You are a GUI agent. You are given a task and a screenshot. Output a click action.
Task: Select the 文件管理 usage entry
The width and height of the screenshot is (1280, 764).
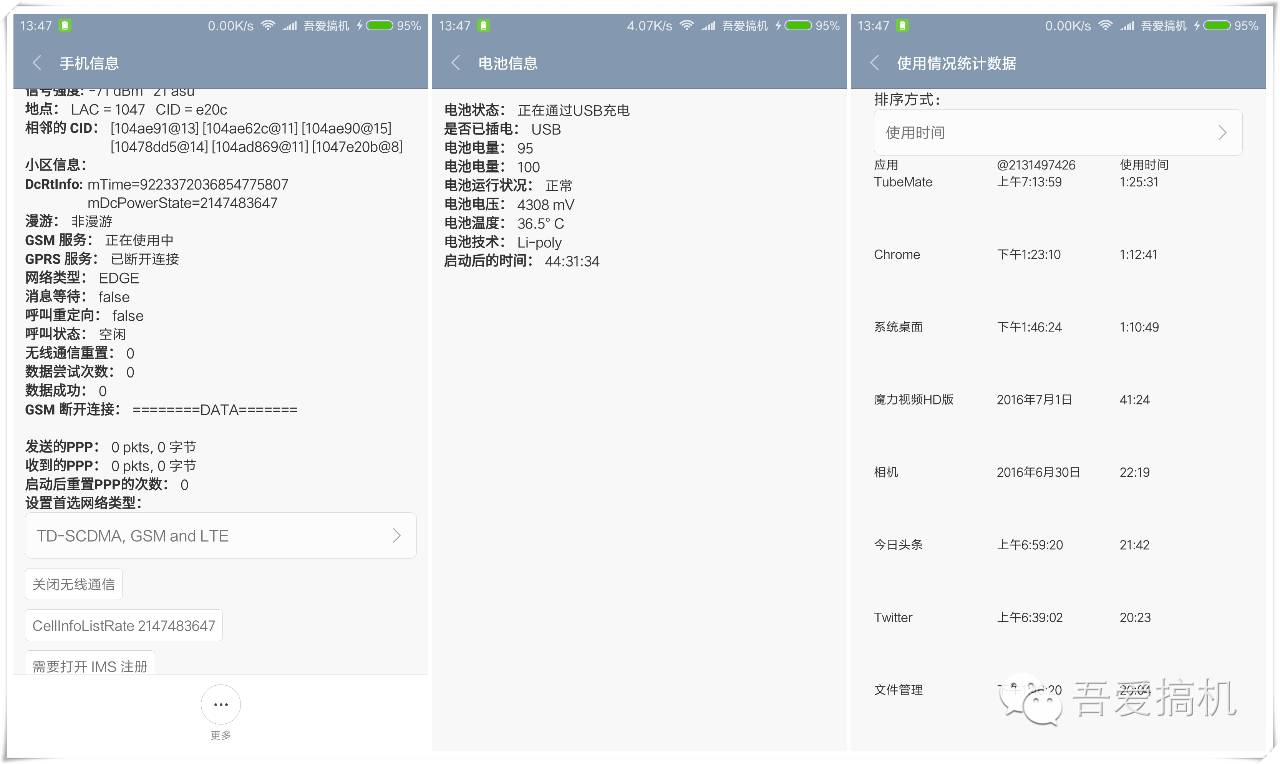pyautogui.click(x=897, y=689)
